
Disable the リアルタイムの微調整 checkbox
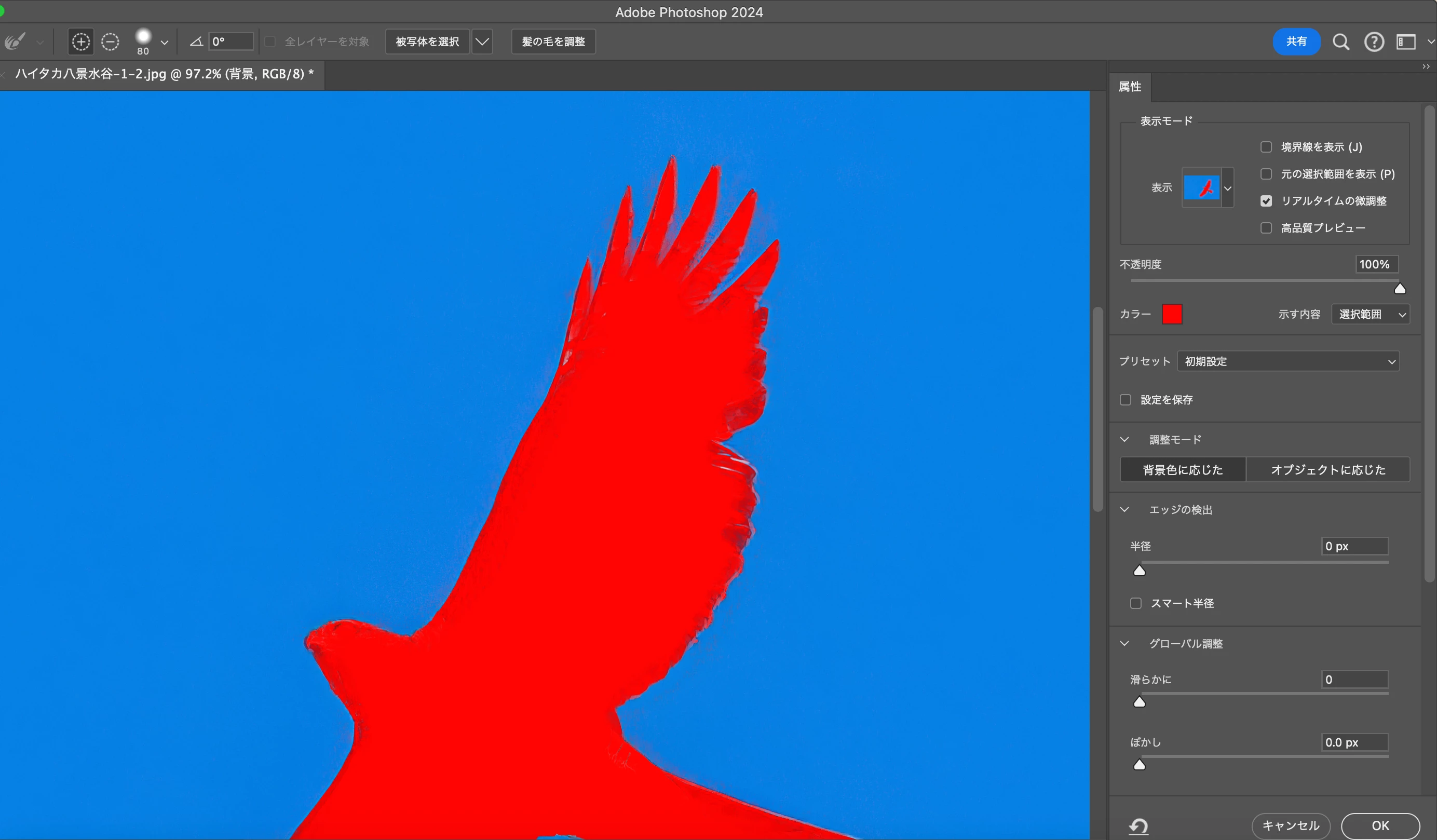click(1266, 201)
